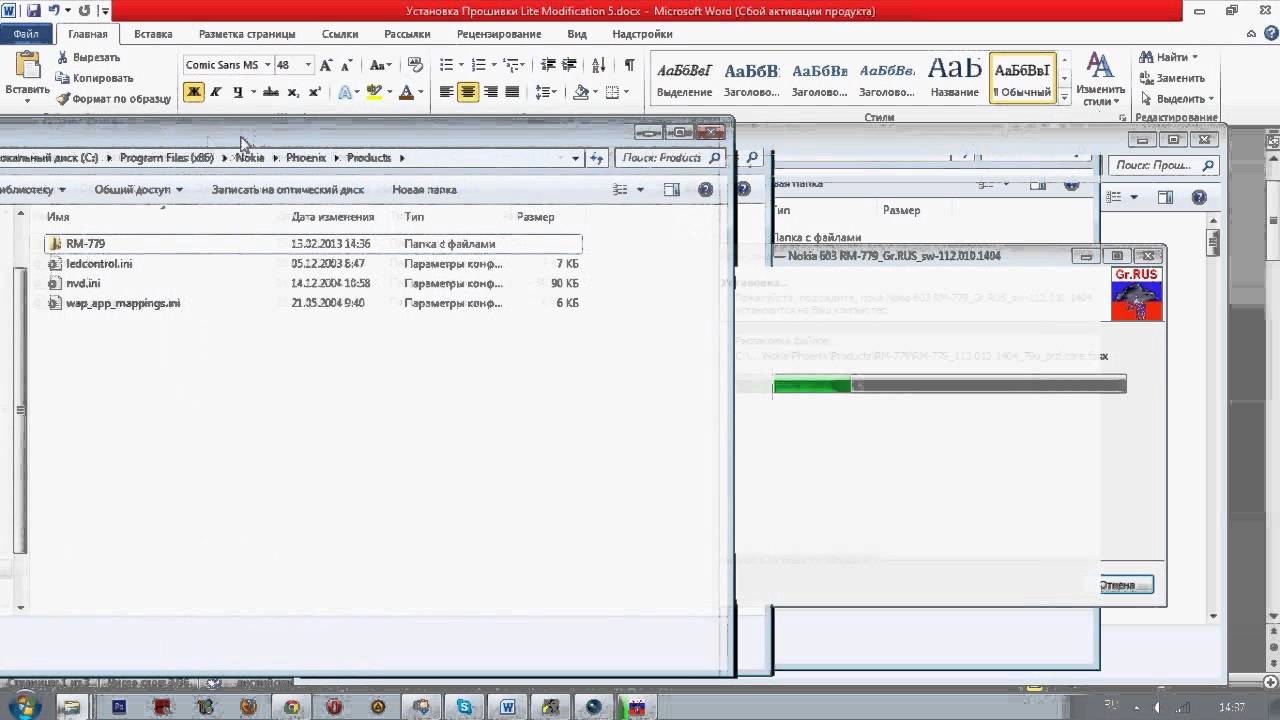Click the Photoshop icon in the taskbar
This screenshot has height=720, width=1280.
(119, 707)
